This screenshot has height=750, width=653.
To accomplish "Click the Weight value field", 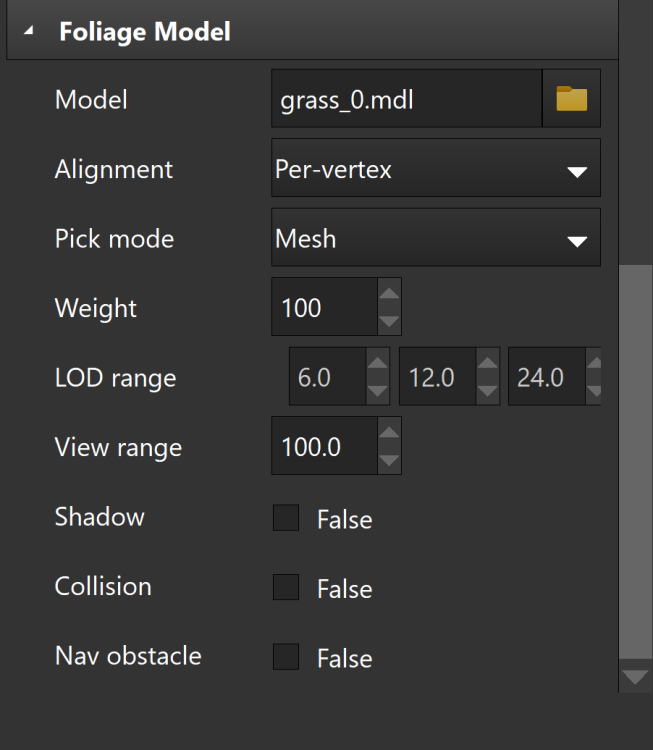I will 323,308.
